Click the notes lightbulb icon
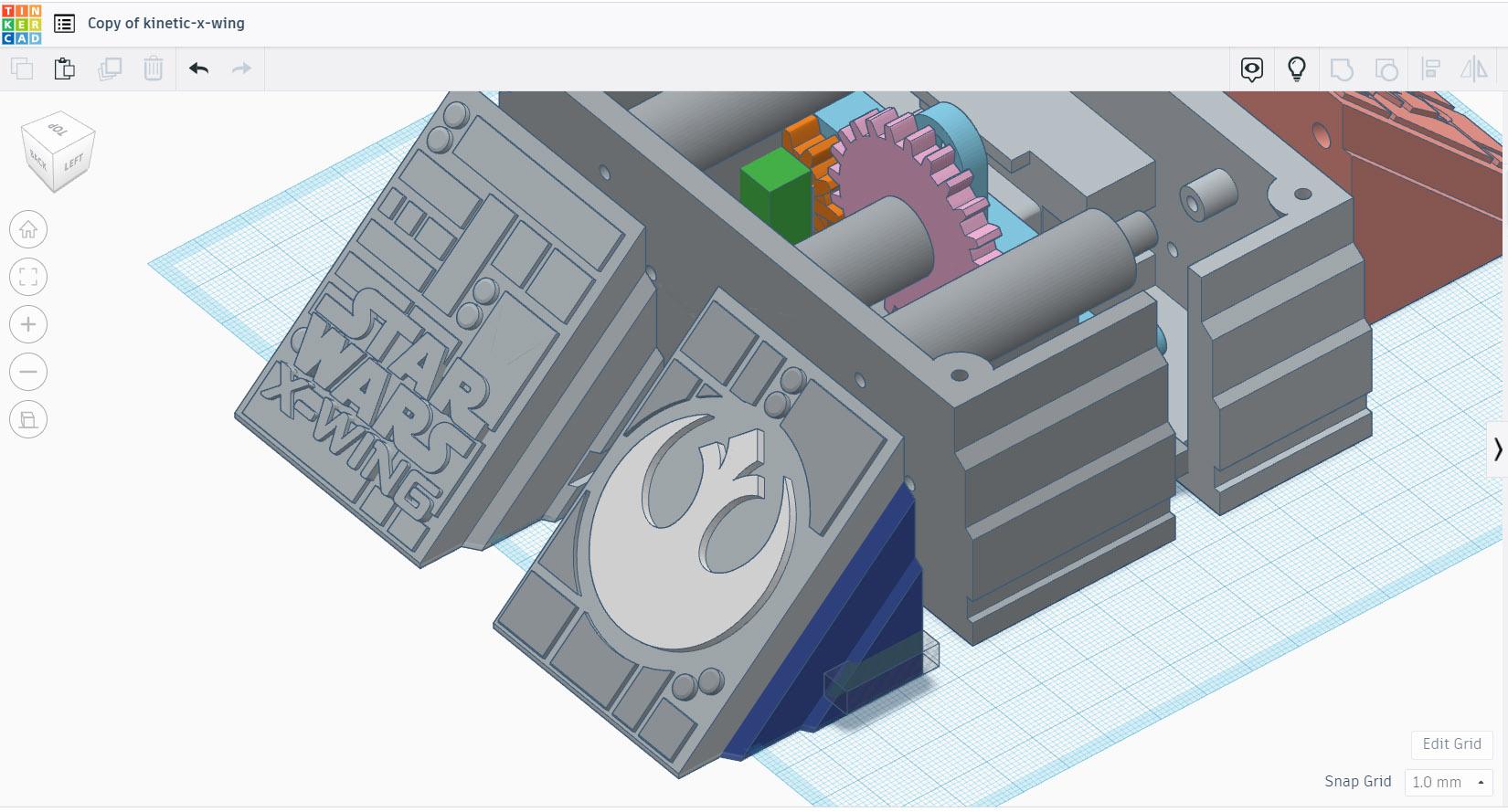The height and width of the screenshot is (812, 1508). pos(1297,69)
